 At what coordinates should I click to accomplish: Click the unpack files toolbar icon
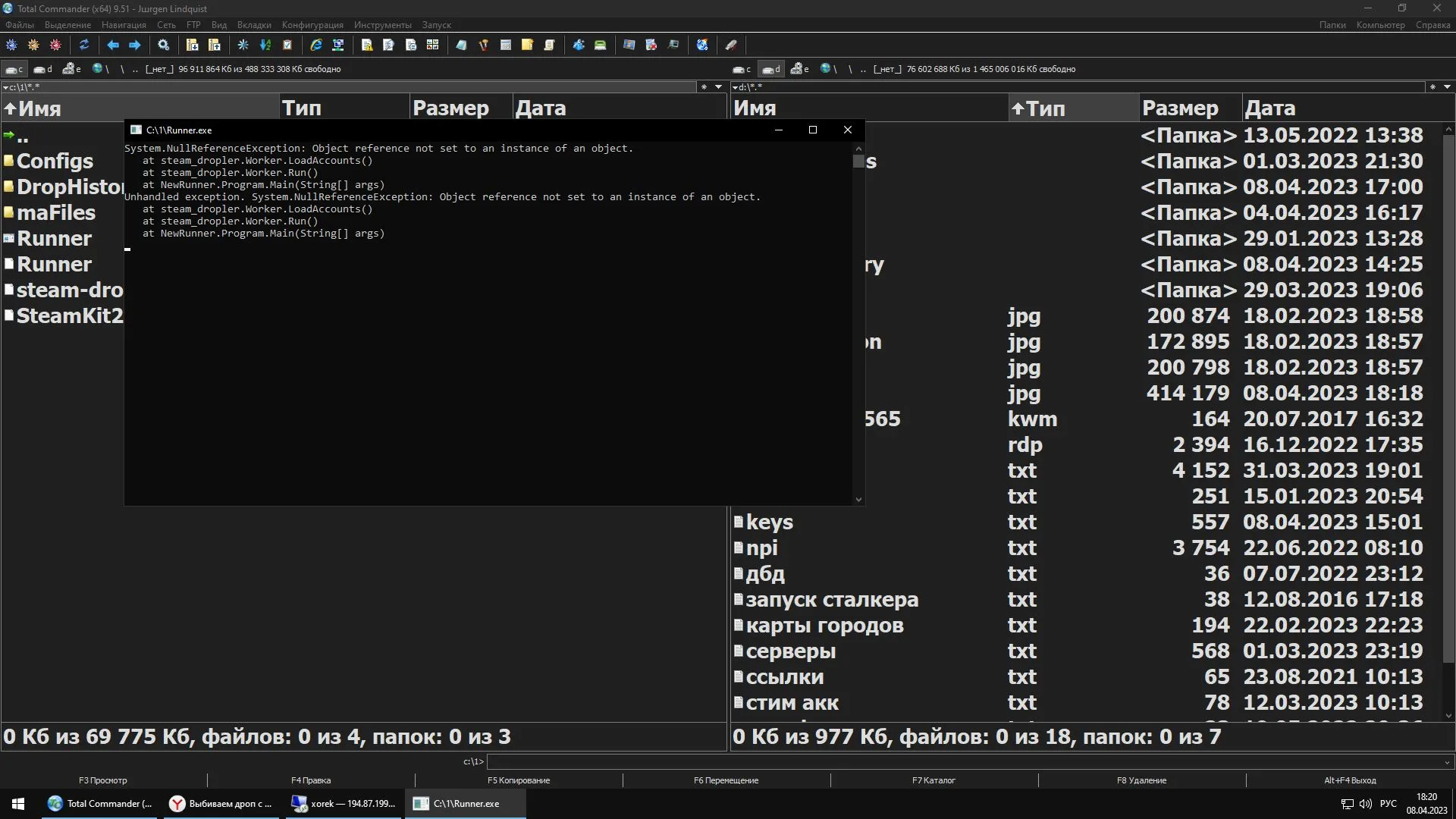point(215,45)
